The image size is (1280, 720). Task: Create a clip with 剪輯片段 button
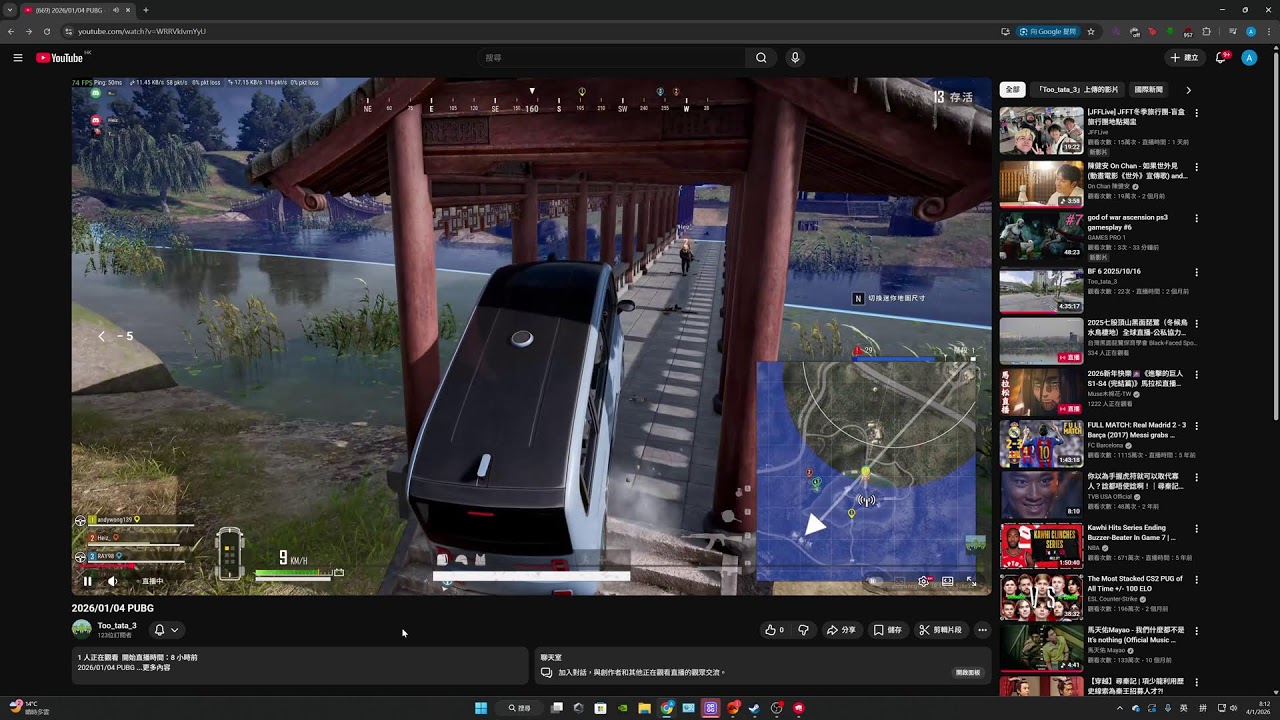tap(941, 630)
